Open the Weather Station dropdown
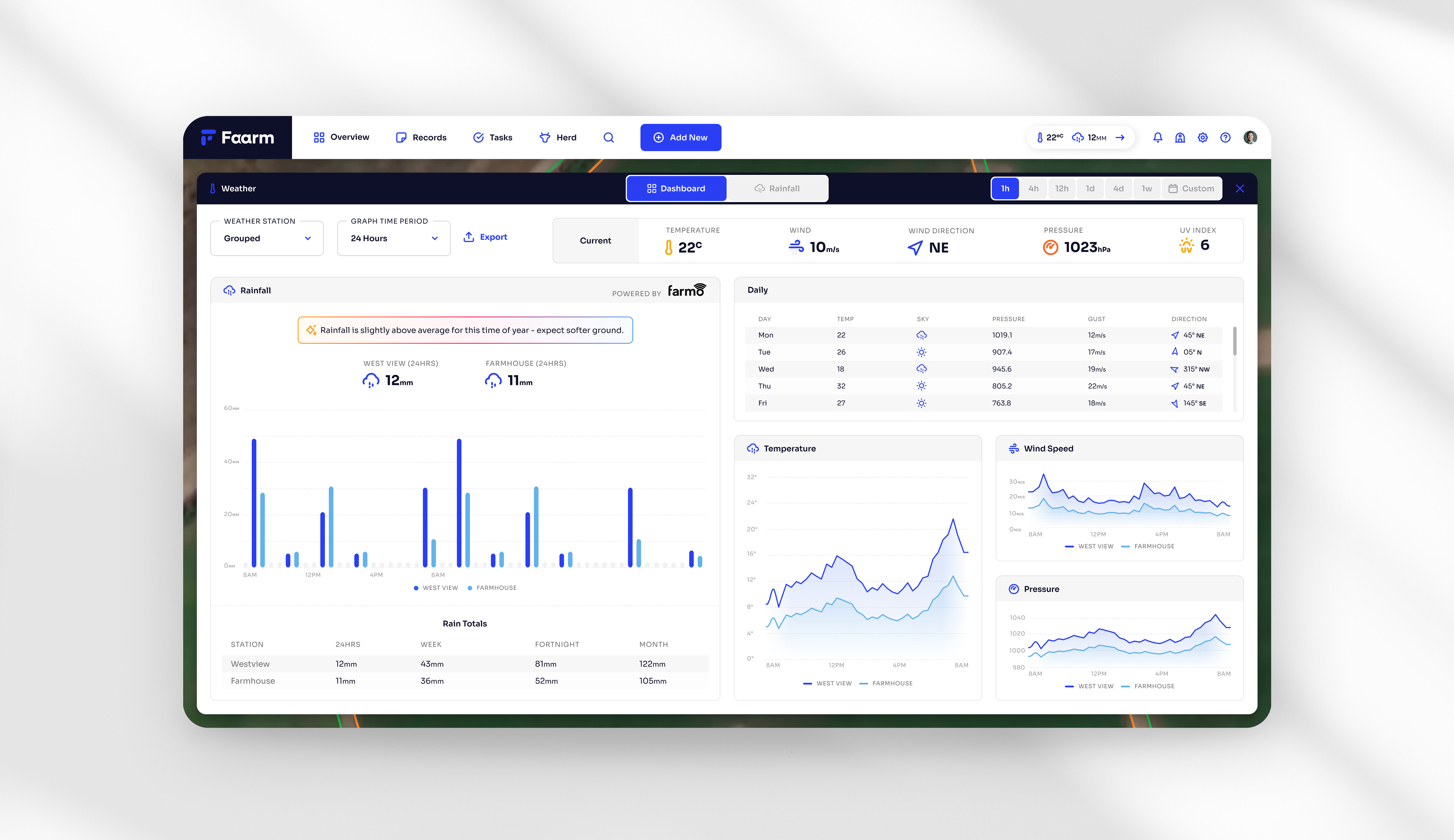 click(x=267, y=238)
